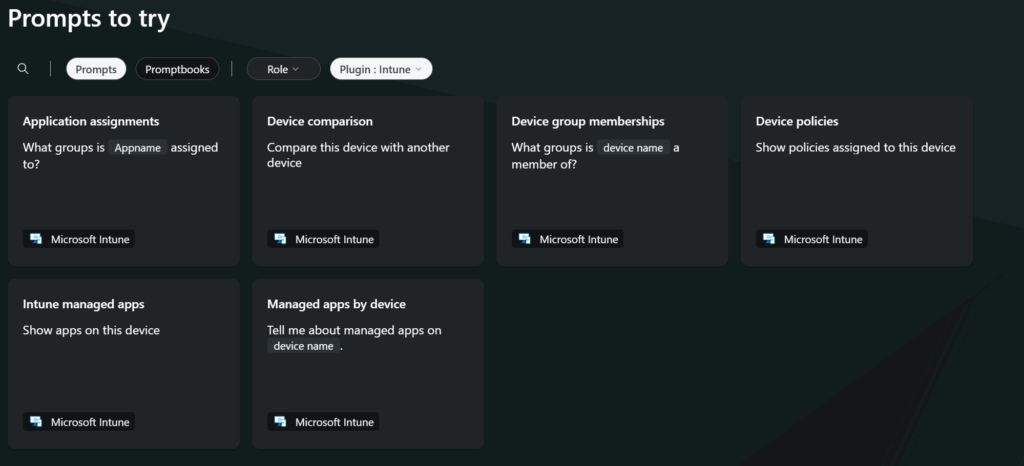This screenshot has width=1024, height=466.
Task: Click device name placeholder in Managed apps by device
Action: click(304, 346)
